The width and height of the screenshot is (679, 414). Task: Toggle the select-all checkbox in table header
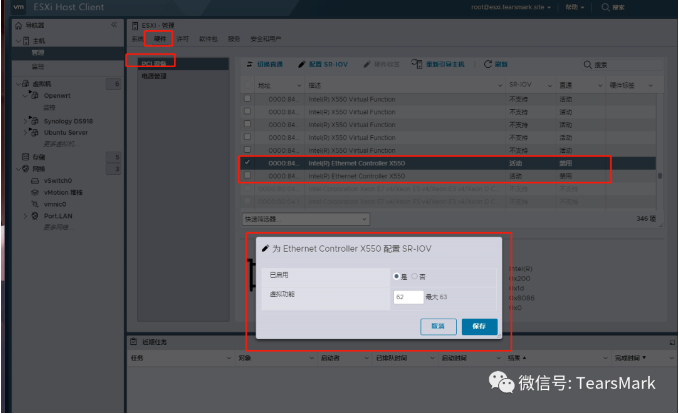pyautogui.click(x=247, y=85)
